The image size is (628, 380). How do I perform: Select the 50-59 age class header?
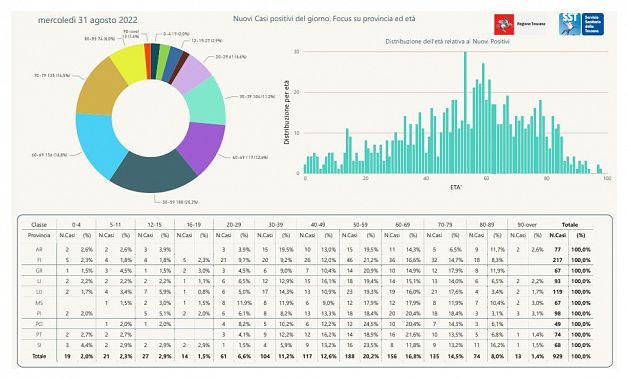(x=360, y=225)
